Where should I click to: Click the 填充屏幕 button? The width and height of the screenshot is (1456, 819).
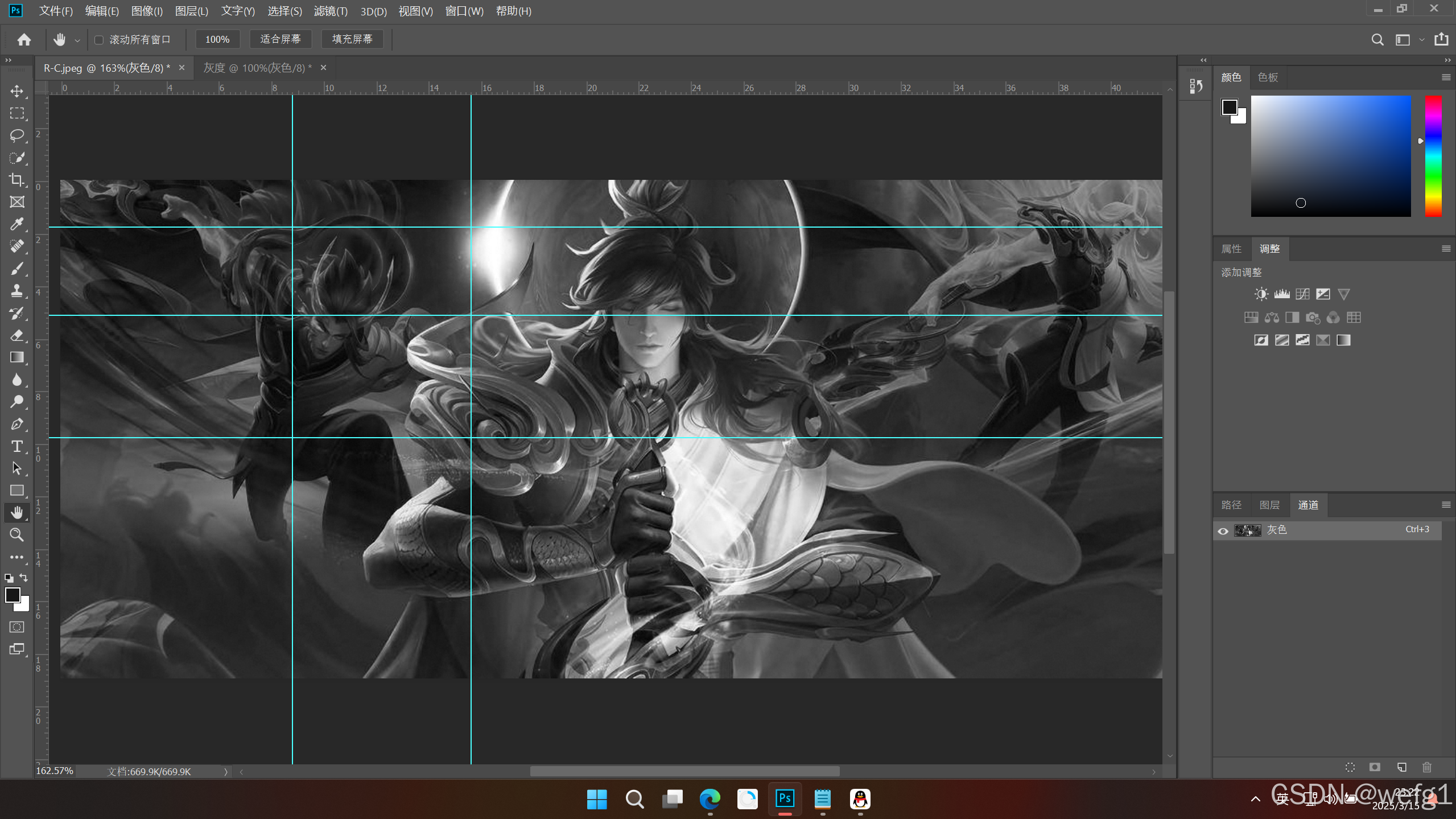(352, 39)
